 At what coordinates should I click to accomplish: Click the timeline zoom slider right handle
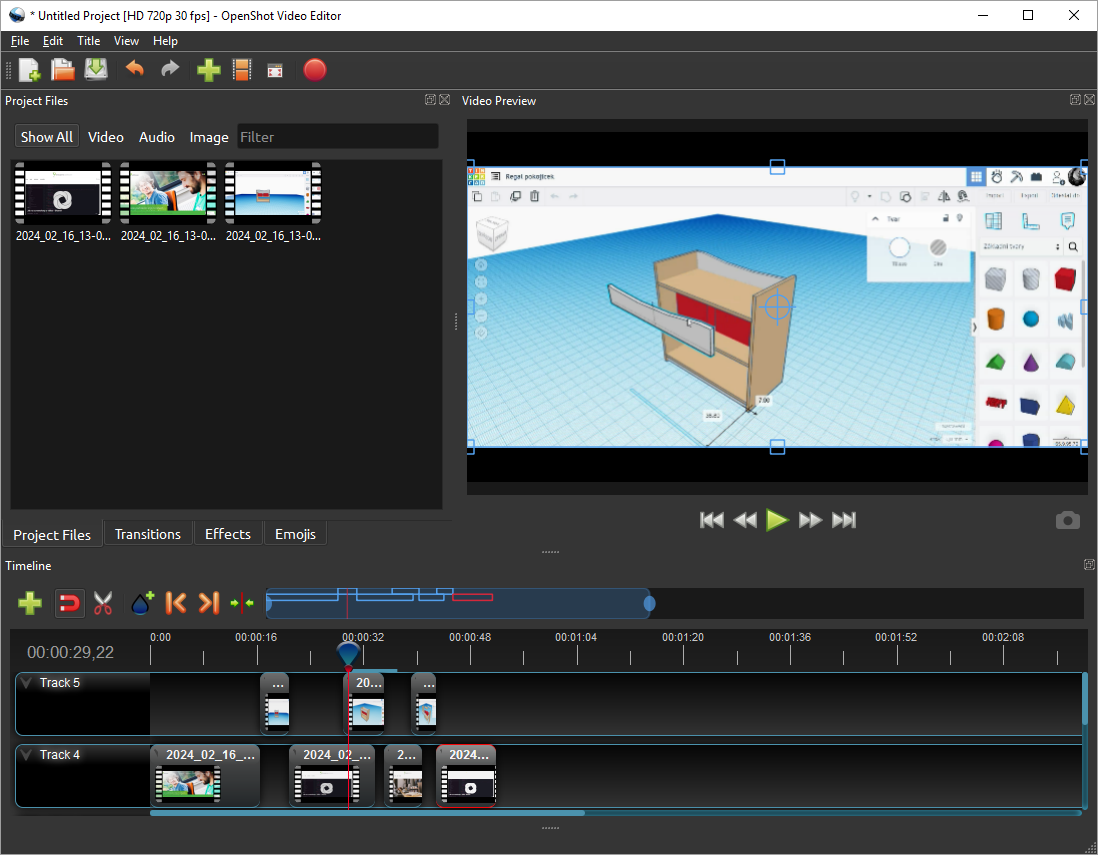click(650, 603)
